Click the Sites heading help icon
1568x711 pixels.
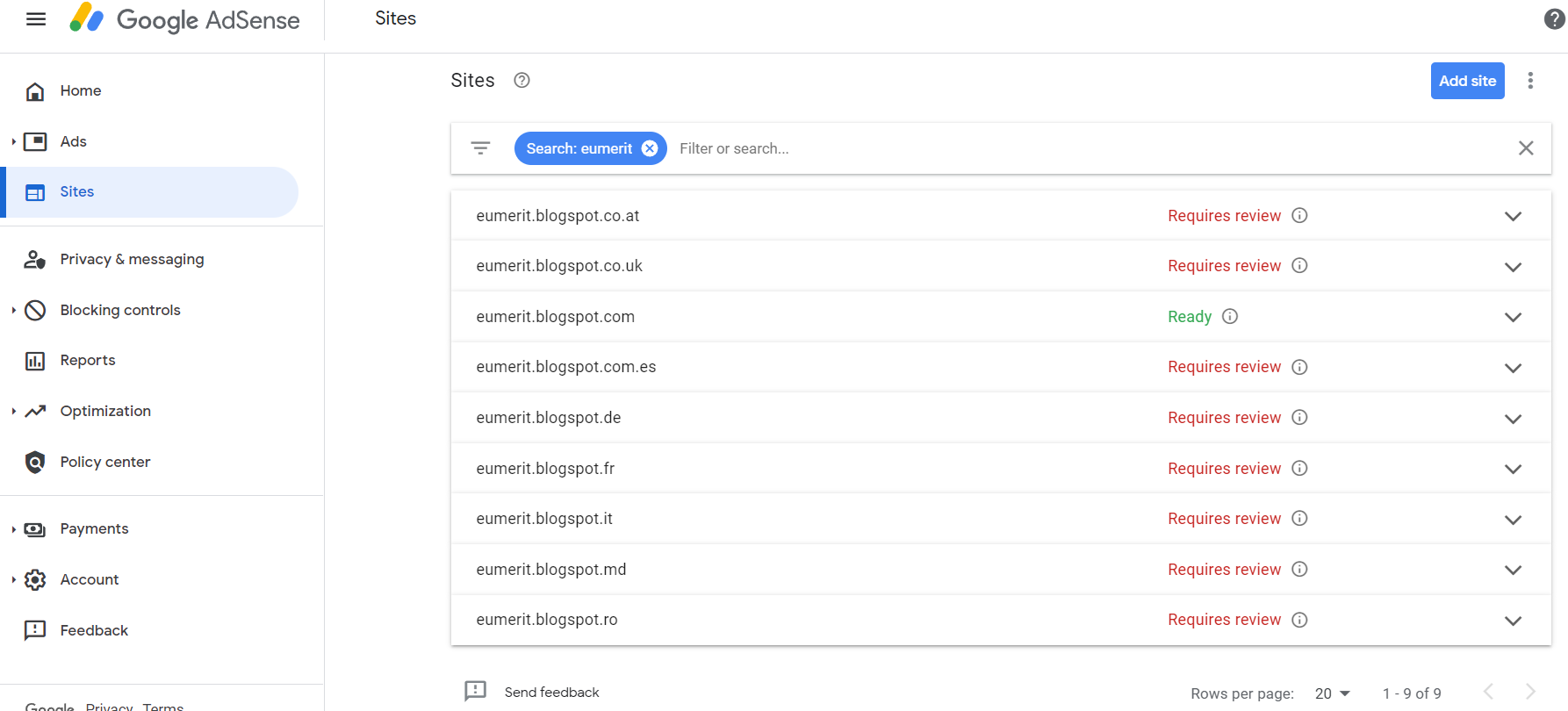[x=521, y=81]
